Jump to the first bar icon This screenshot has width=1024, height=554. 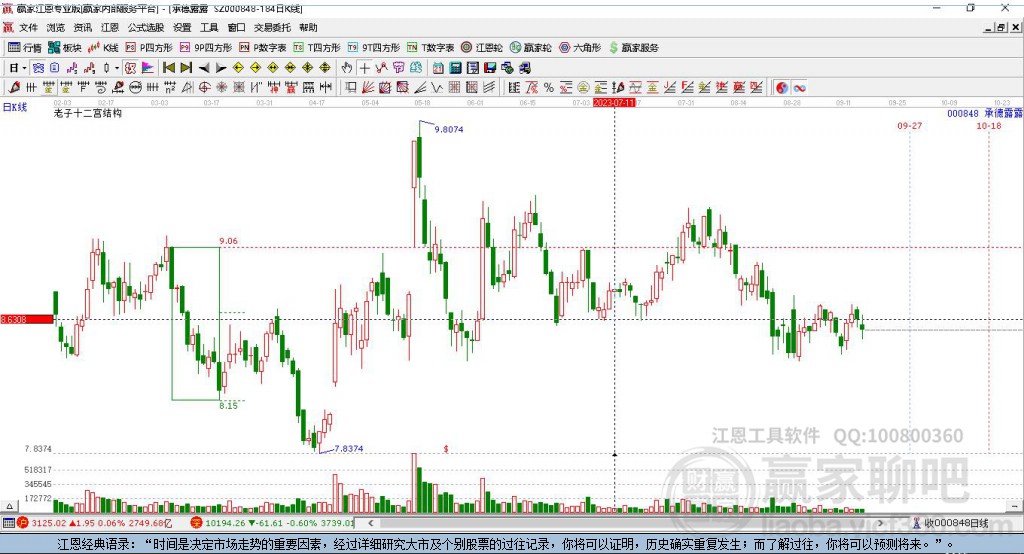click(x=168, y=68)
